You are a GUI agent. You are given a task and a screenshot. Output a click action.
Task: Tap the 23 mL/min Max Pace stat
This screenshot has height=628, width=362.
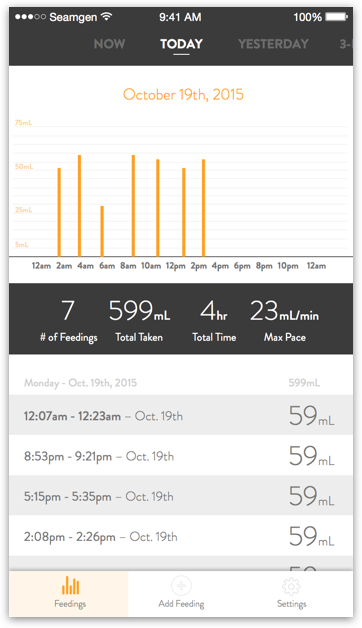(284, 320)
